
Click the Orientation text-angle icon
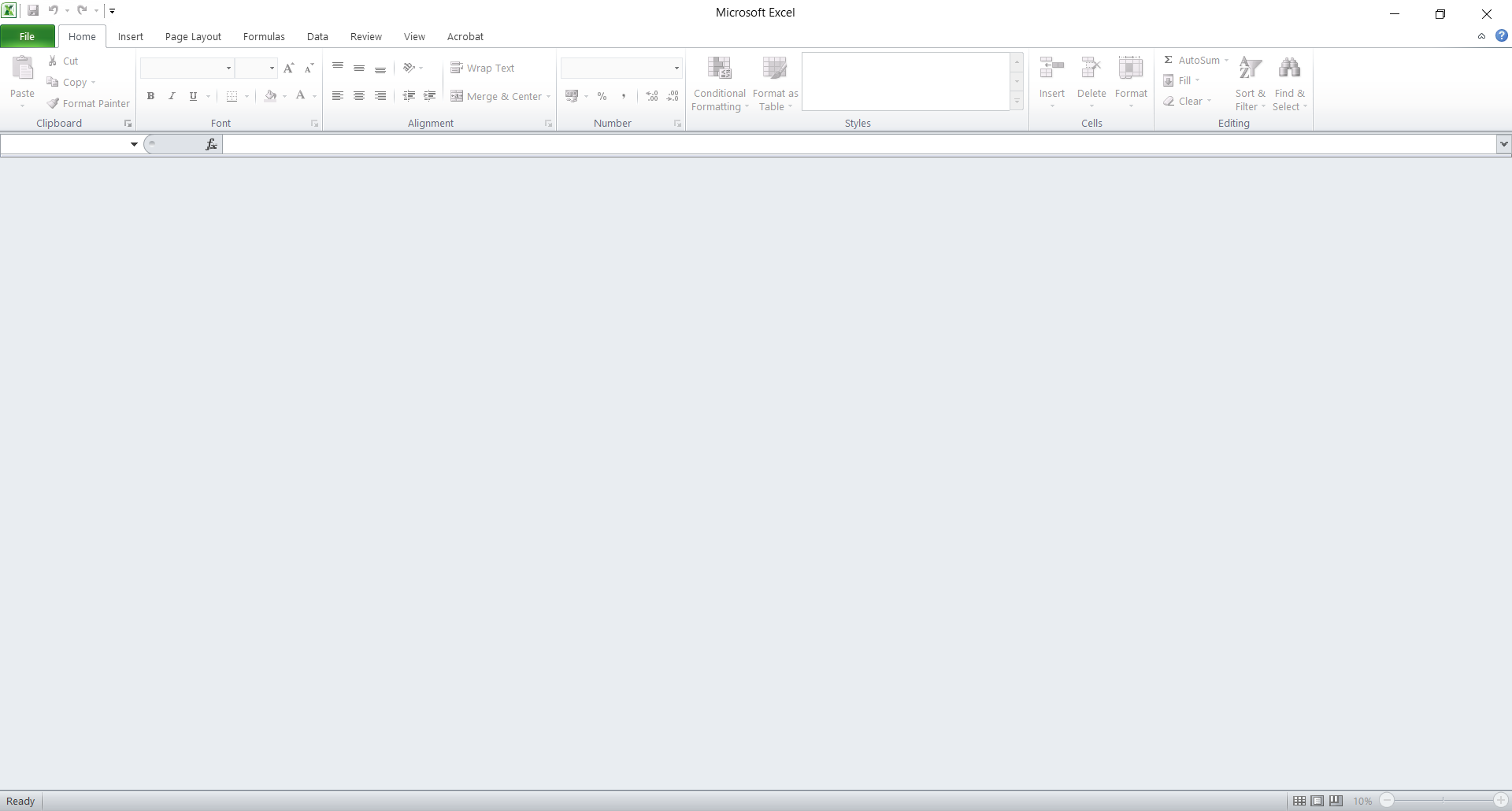pyautogui.click(x=409, y=68)
